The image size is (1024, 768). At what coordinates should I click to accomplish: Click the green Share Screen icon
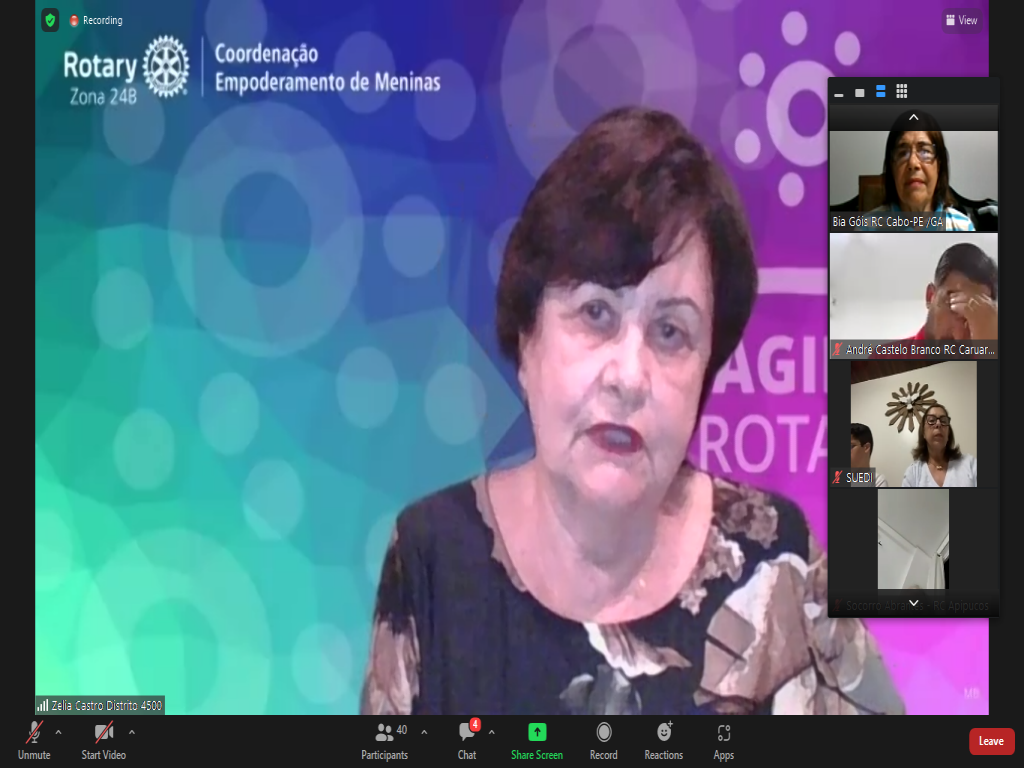pos(537,732)
